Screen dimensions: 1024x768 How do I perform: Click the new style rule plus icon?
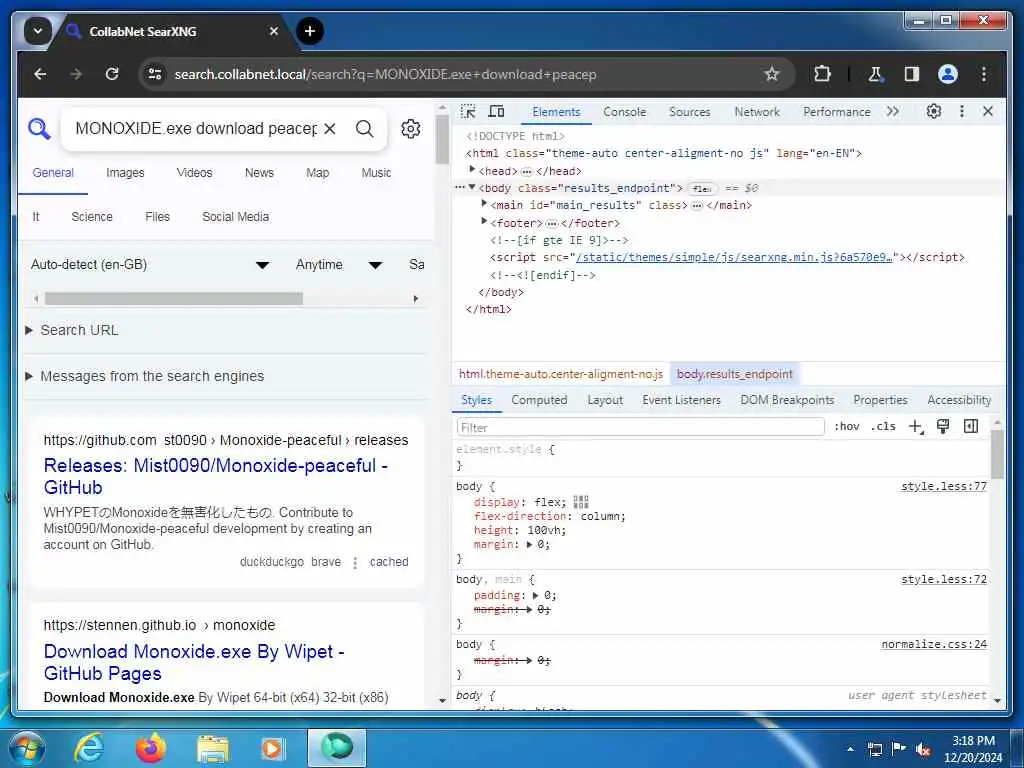(x=916, y=426)
